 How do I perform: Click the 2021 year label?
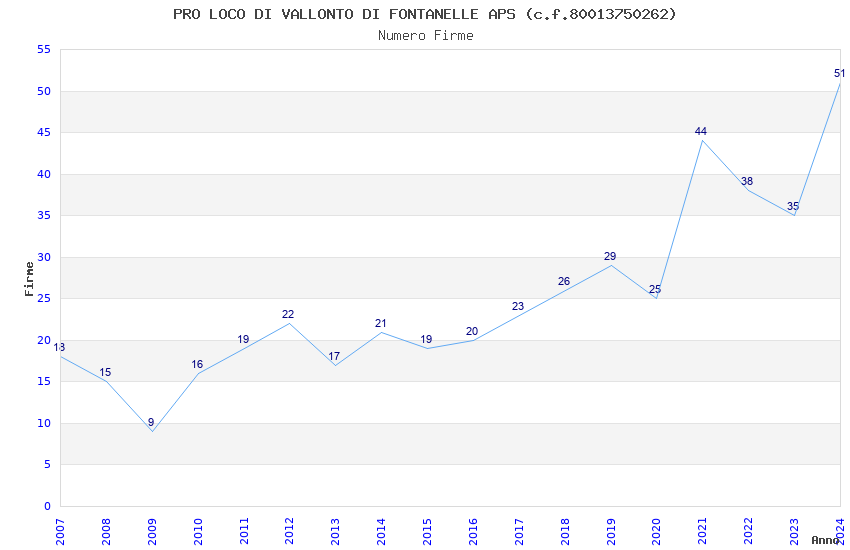pos(702,532)
